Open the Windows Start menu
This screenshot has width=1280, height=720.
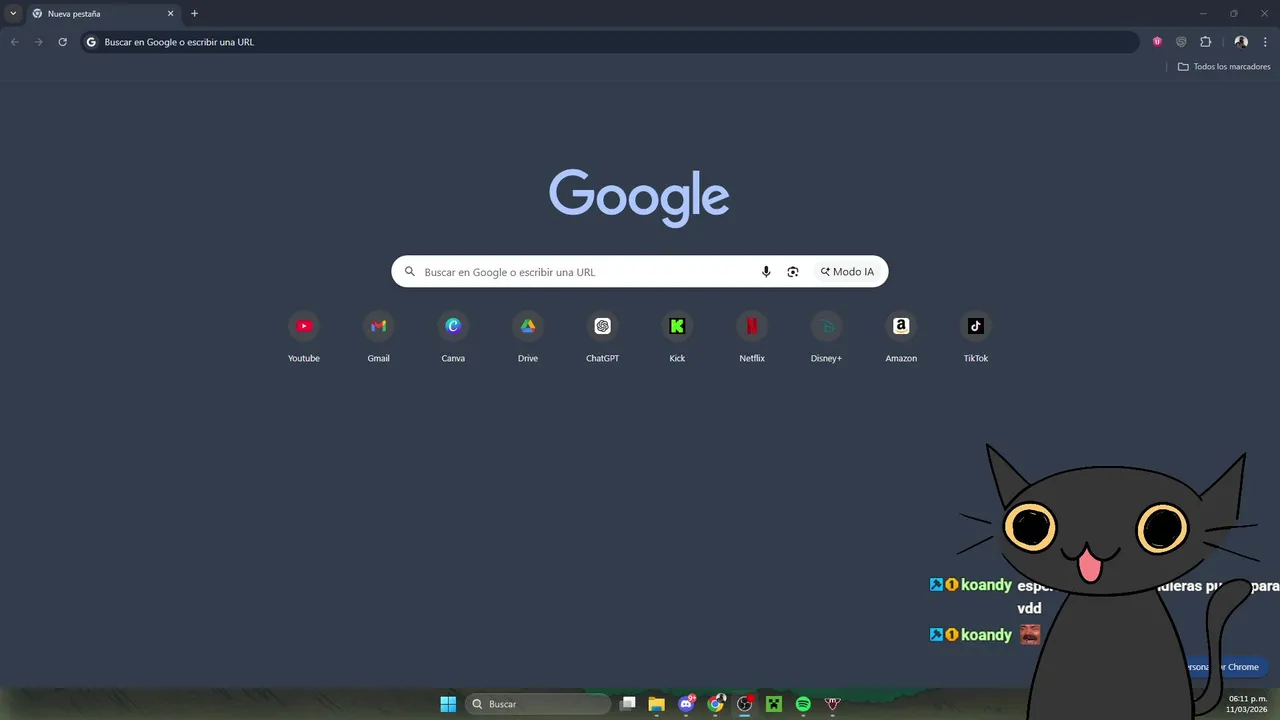click(x=448, y=704)
